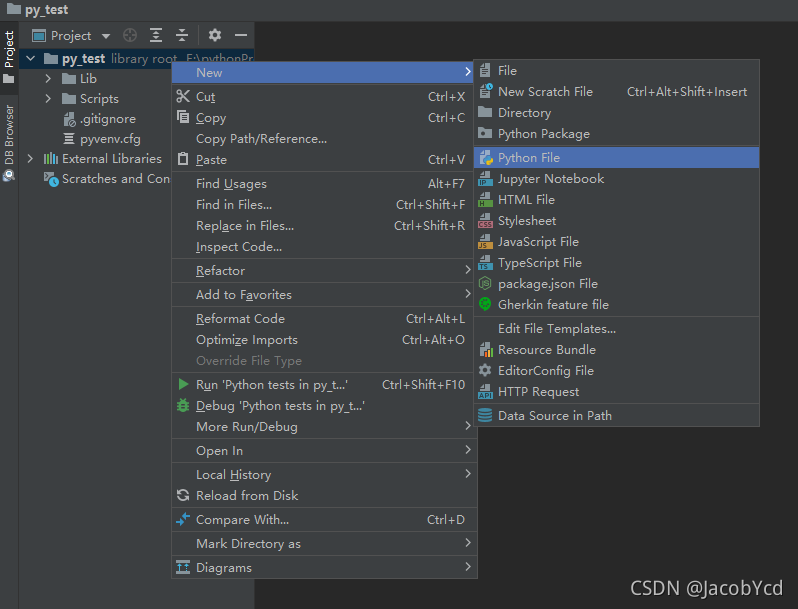The image size is (798, 609).
Task: Click the Directory folder icon
Action: pyautogui.click(x=486, y=112)
